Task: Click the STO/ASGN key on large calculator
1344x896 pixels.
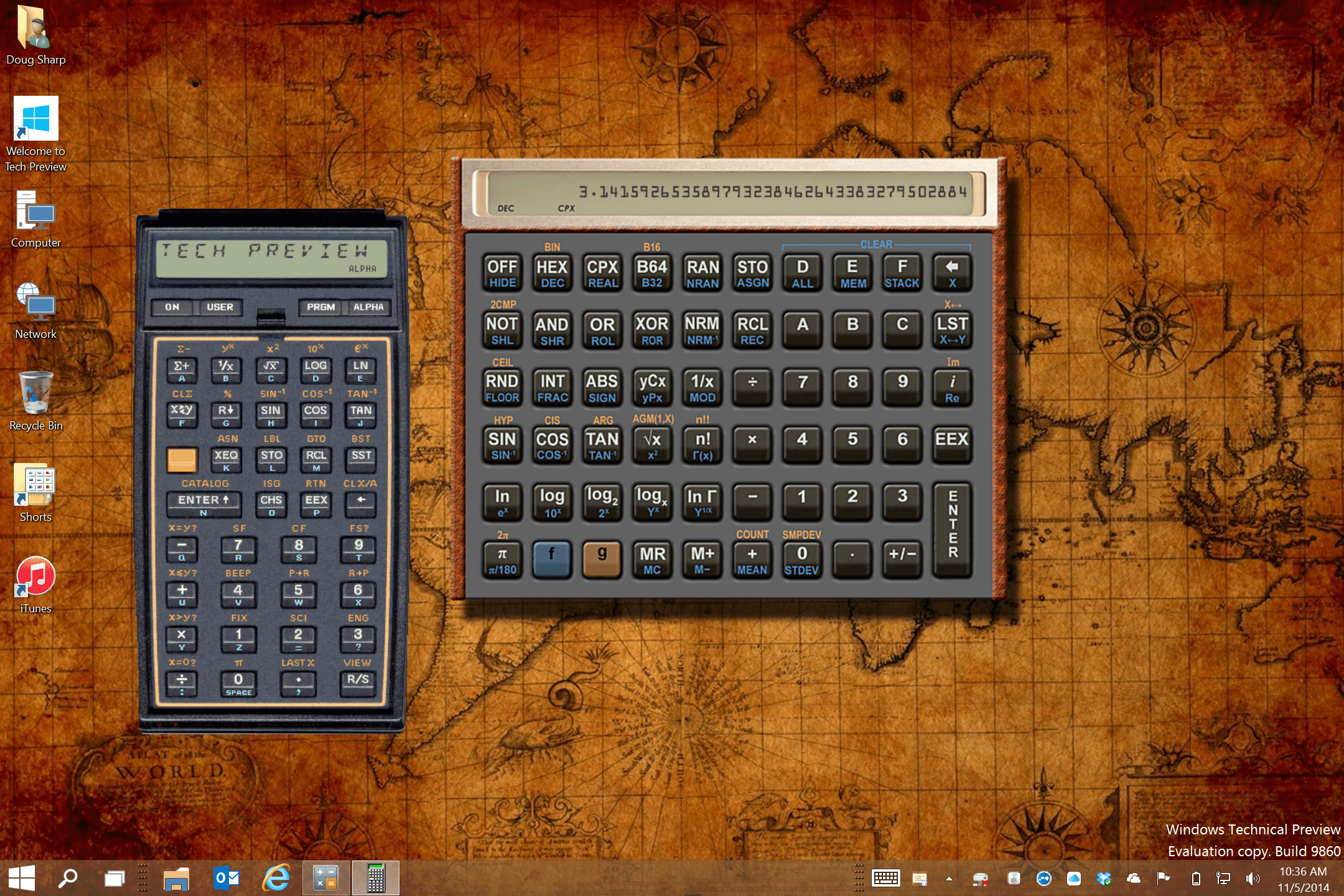Action: (x=752, y=273)
